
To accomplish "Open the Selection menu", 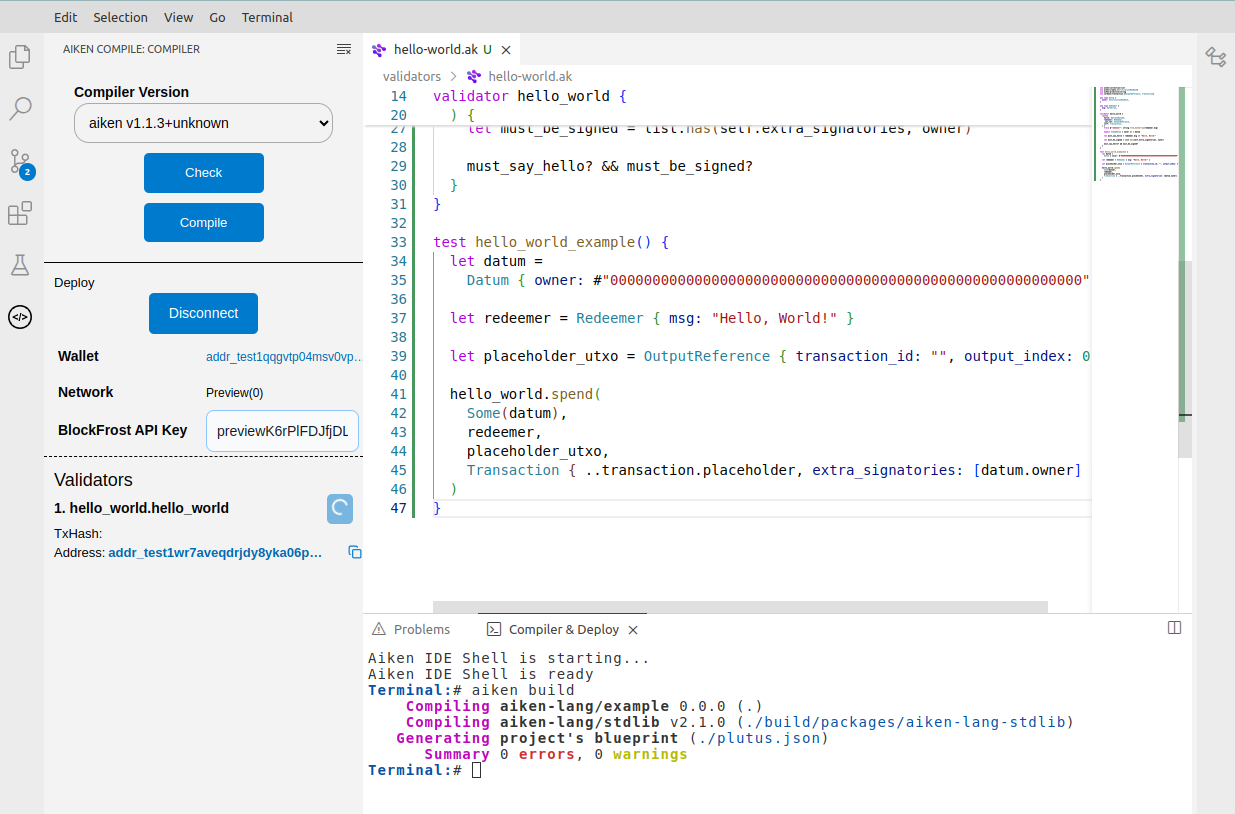I will point(120,17).
